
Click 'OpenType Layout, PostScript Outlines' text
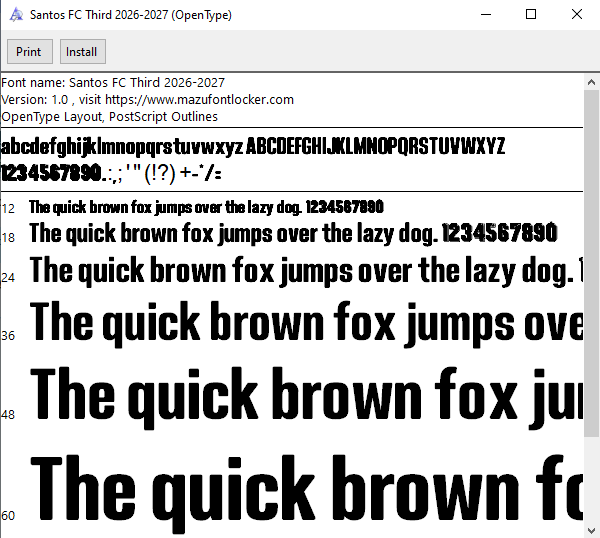click(x=109, y=116)
